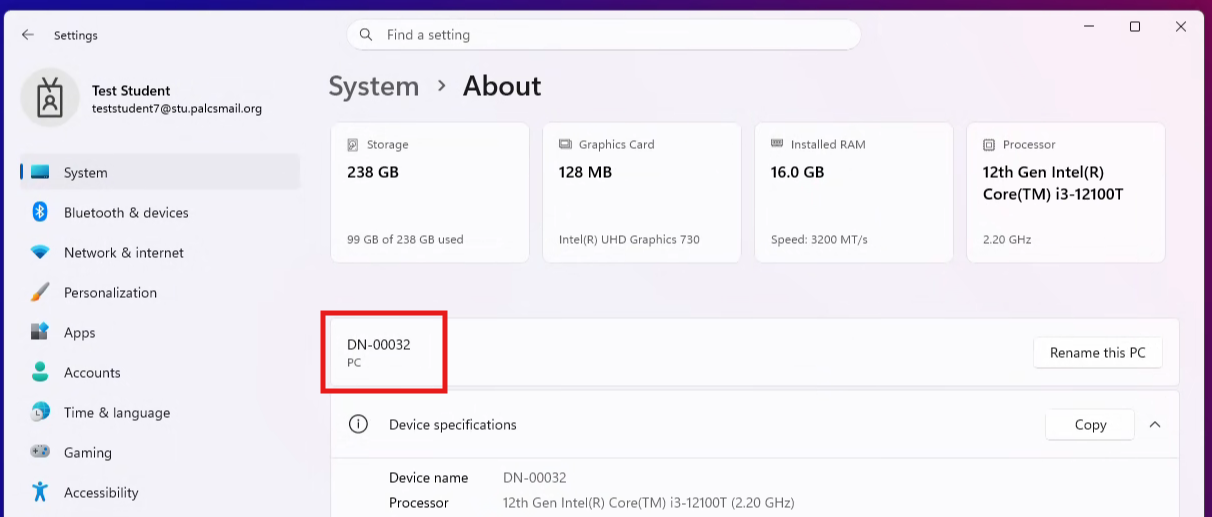Click System in the breadcrumb
This screenshot has width=1212, height=517.
point(374,86)
